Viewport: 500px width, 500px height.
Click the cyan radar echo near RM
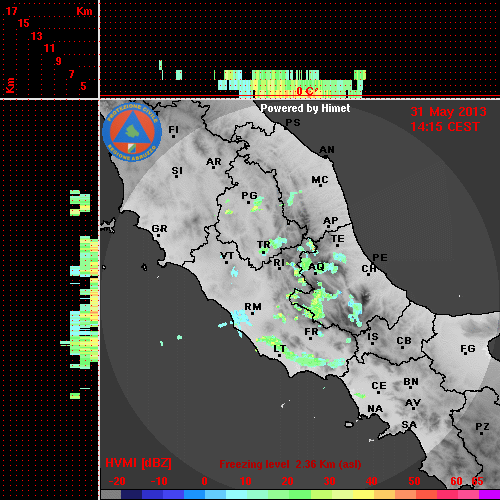[x=242, y=318]
